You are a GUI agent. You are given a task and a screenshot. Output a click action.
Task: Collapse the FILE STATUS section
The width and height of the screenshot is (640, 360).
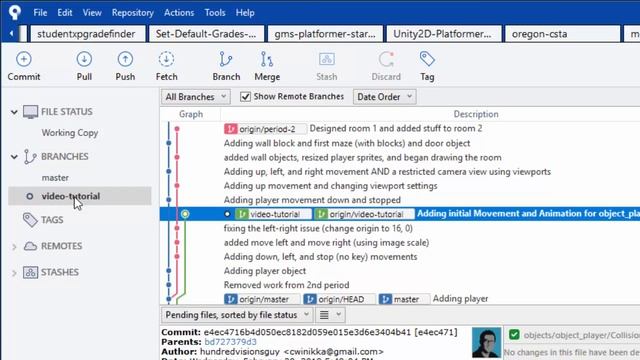point(14,112)
